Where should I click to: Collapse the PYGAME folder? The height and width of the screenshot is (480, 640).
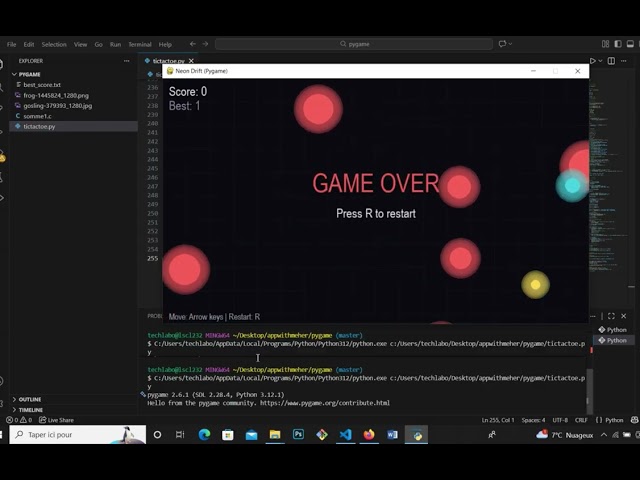29,74
